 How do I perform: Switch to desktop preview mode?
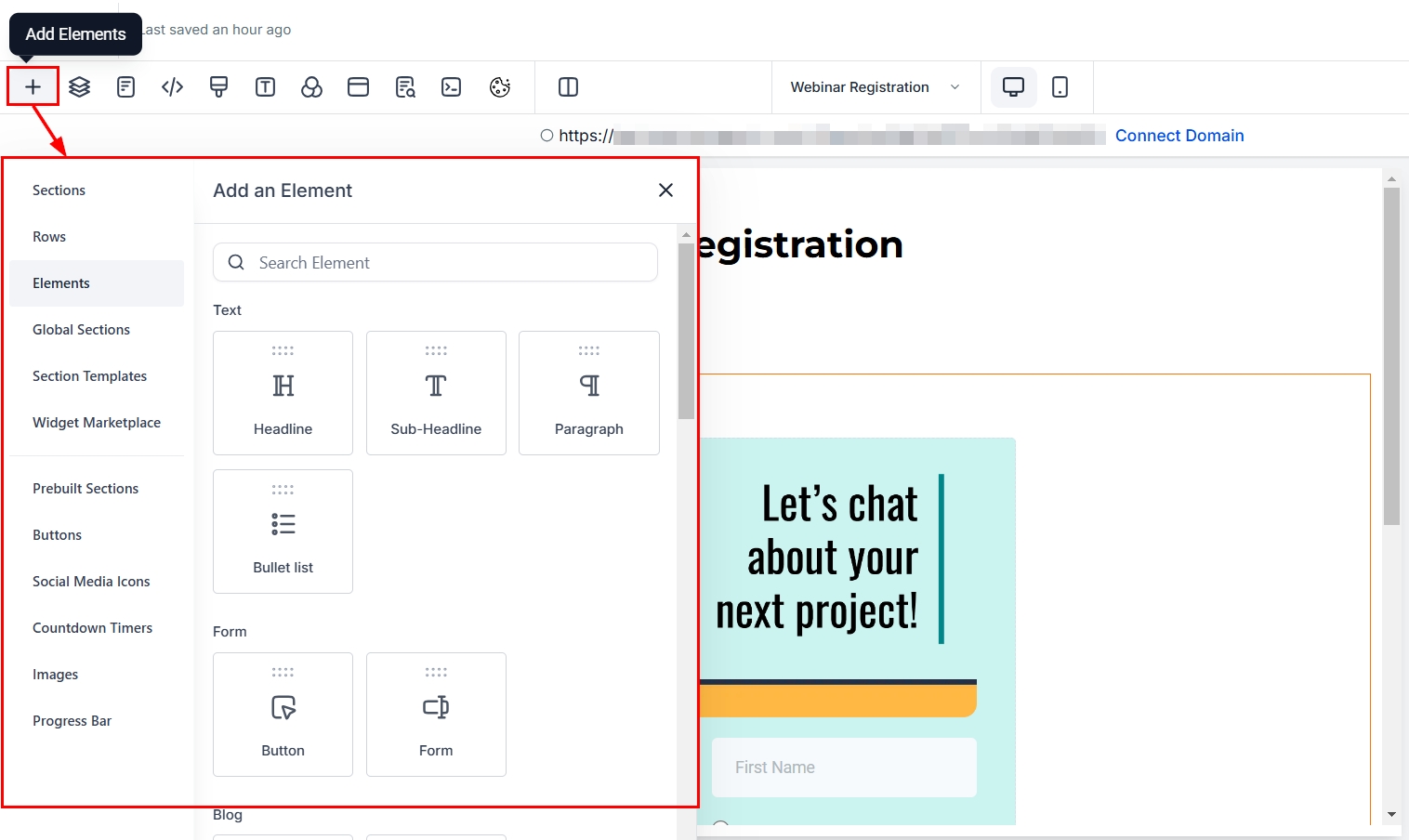point(1013,86)
